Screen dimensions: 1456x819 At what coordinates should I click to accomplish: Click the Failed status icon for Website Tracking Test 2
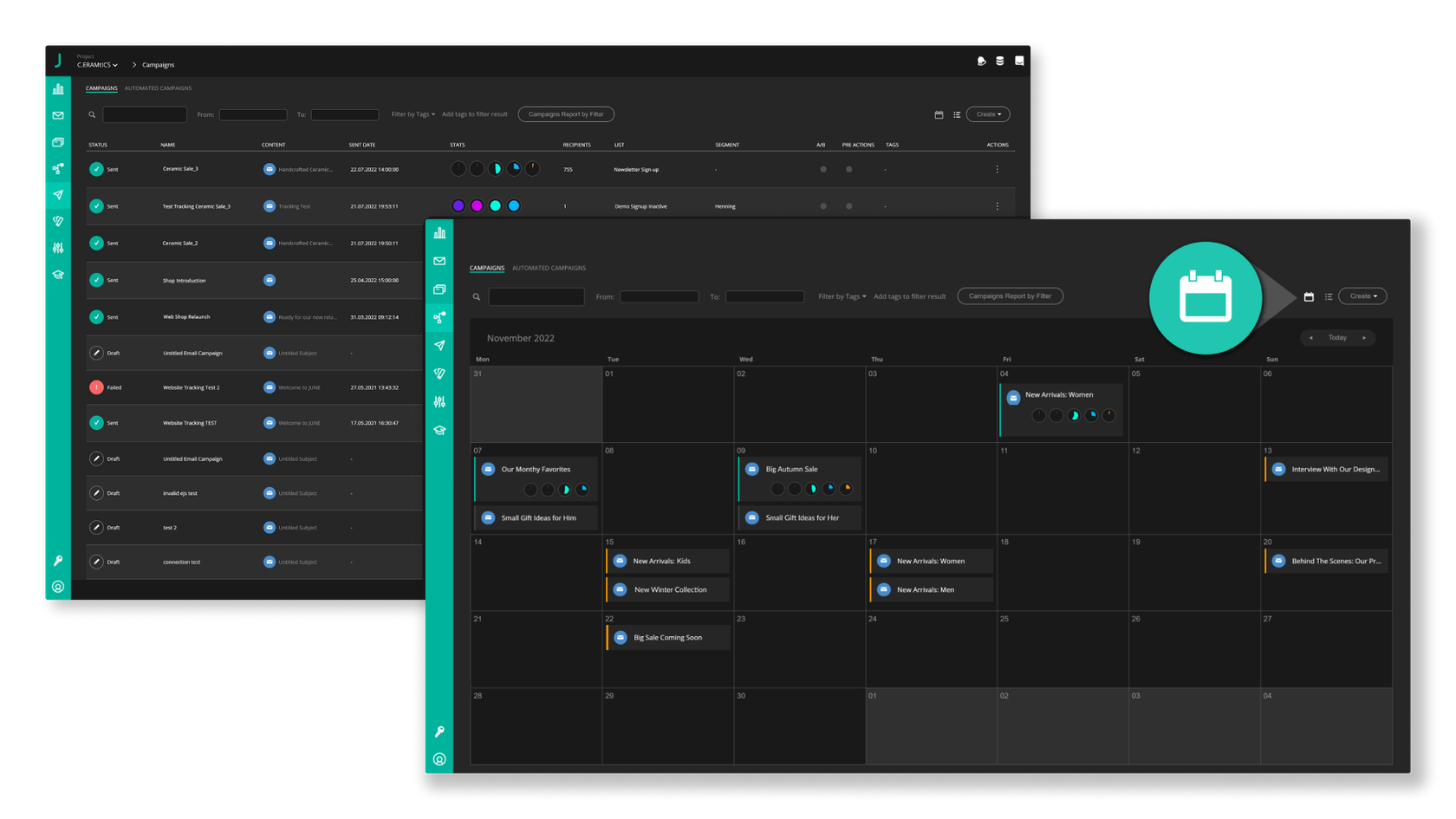96,387
